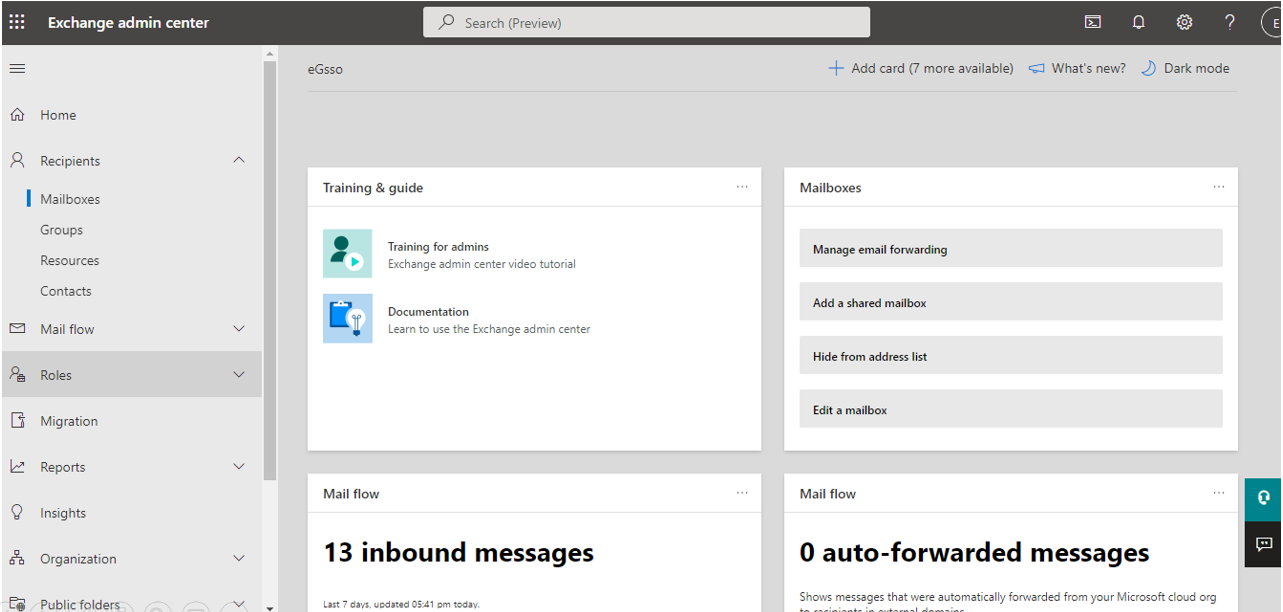The height and width of the screenshot is (612, 1283).
Task: Click the Documentation clipboard icon
Action: click(347, 318)
